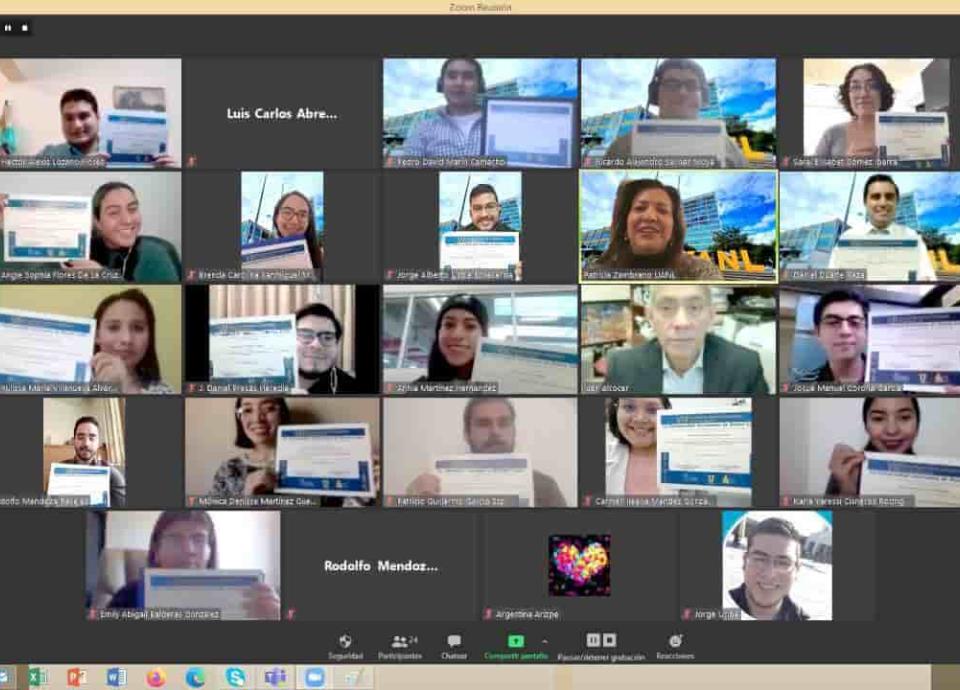Pause recording using the top-left indicator
The height and width of the screenshot is (690, 960).
[8, 28]
